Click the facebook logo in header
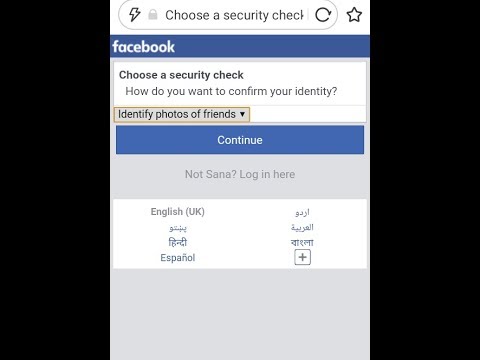 click(143, 47)
